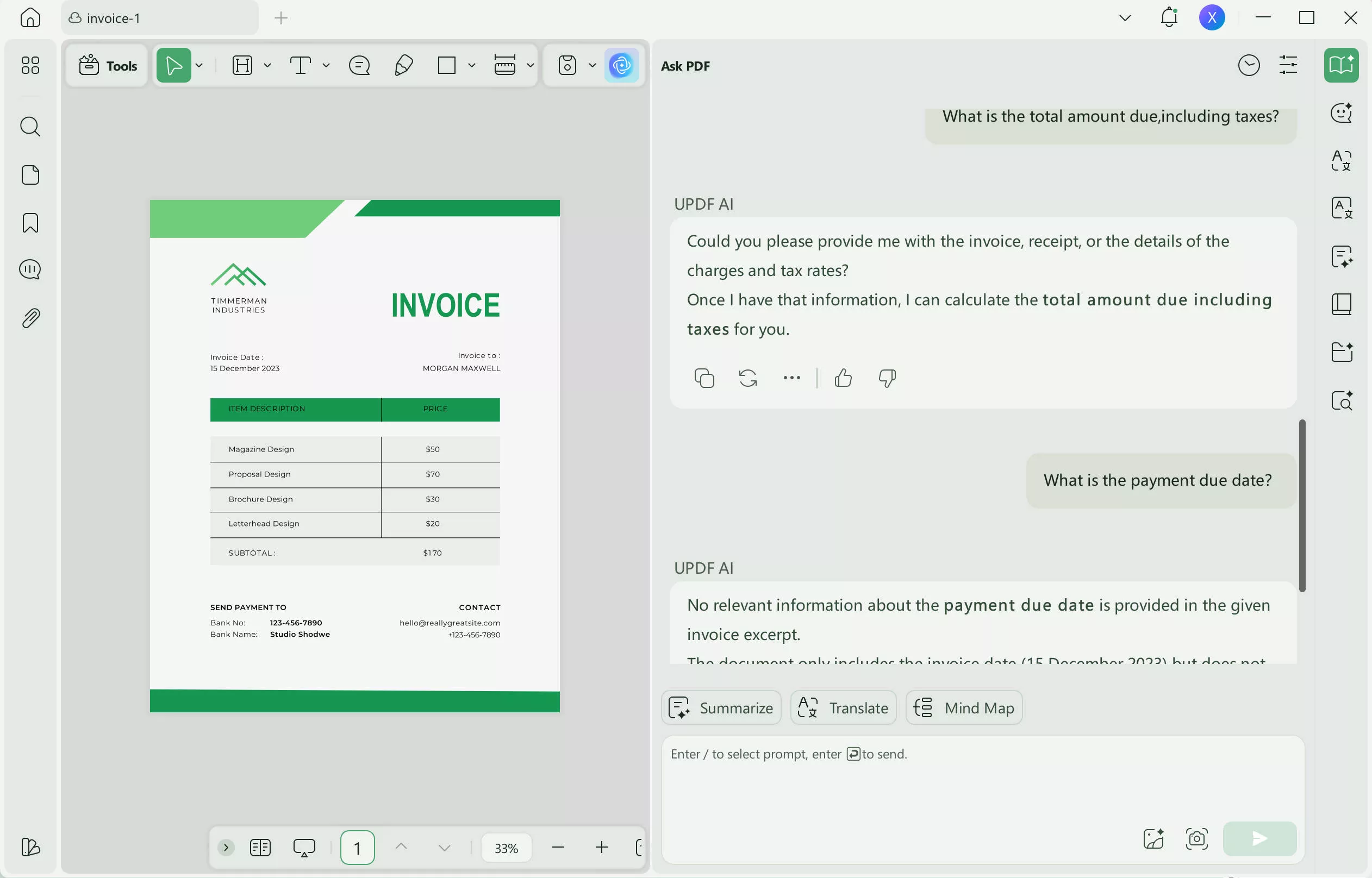Viewport: 1372px width, 878px height.
Task: Give thumbs down to AI response
Action: [x=887, y=378]
